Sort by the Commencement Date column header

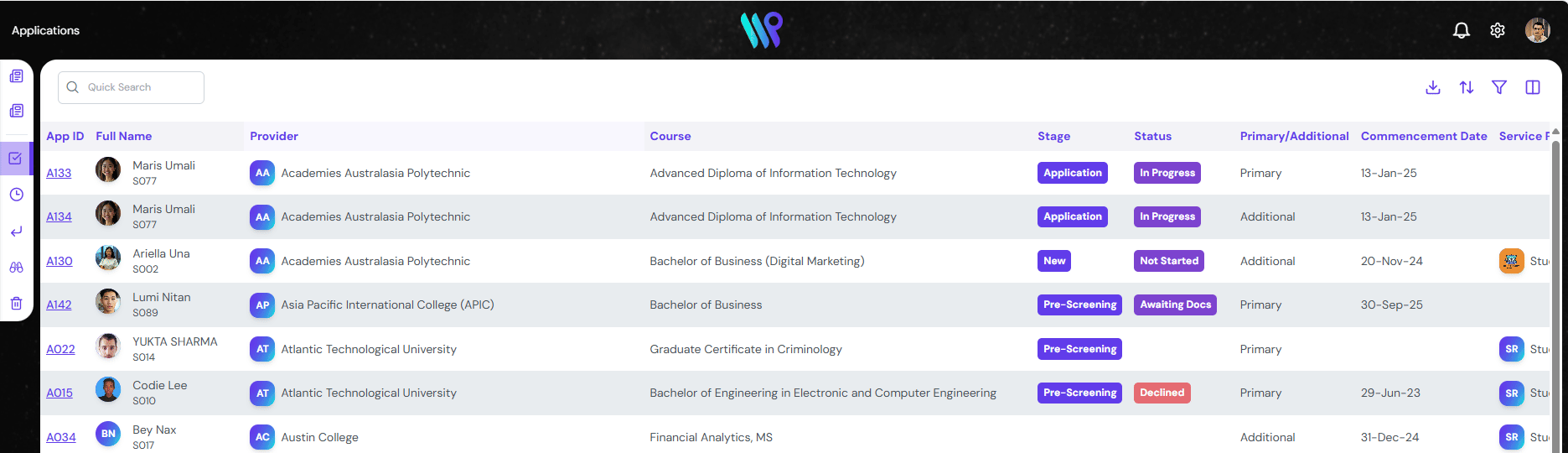1423,136
